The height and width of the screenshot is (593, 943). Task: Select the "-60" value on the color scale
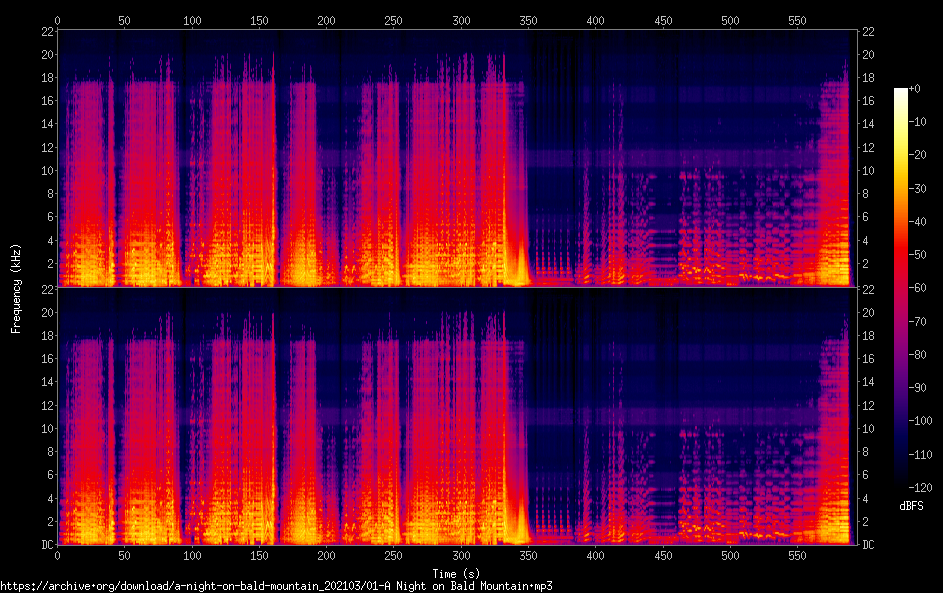click(x=917, y=287)
